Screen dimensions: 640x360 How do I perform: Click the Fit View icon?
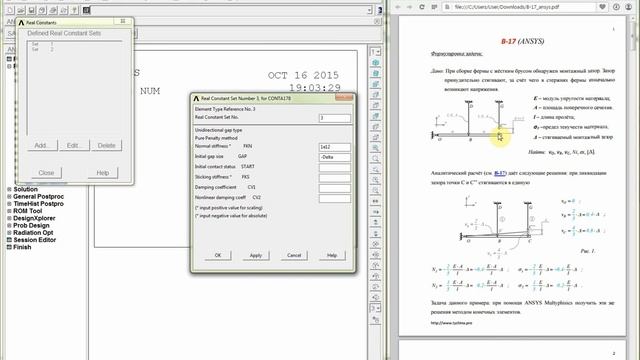[376, 148]
